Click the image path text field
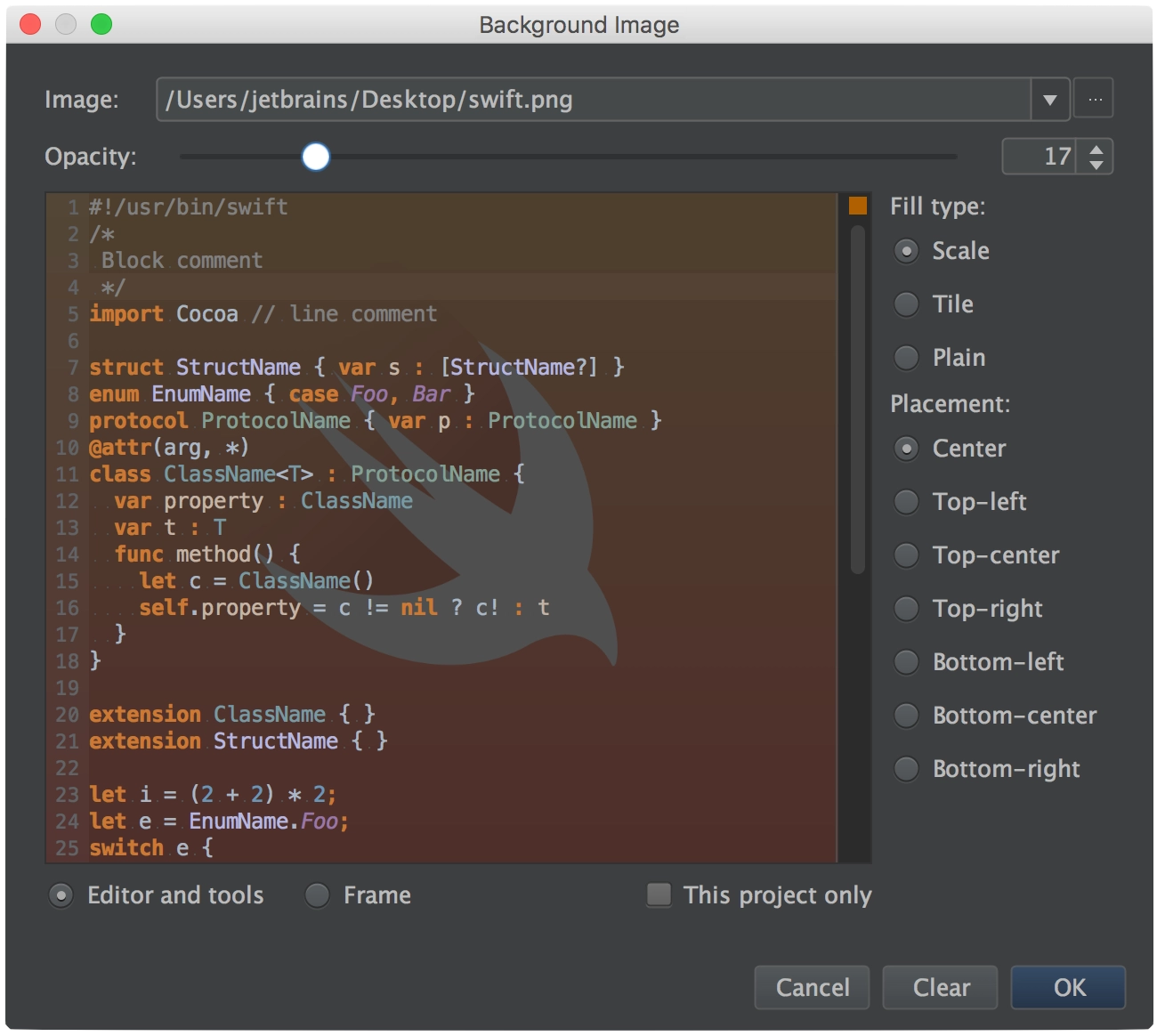This screenshot has height=1036, width=1157. click(594, 100)
